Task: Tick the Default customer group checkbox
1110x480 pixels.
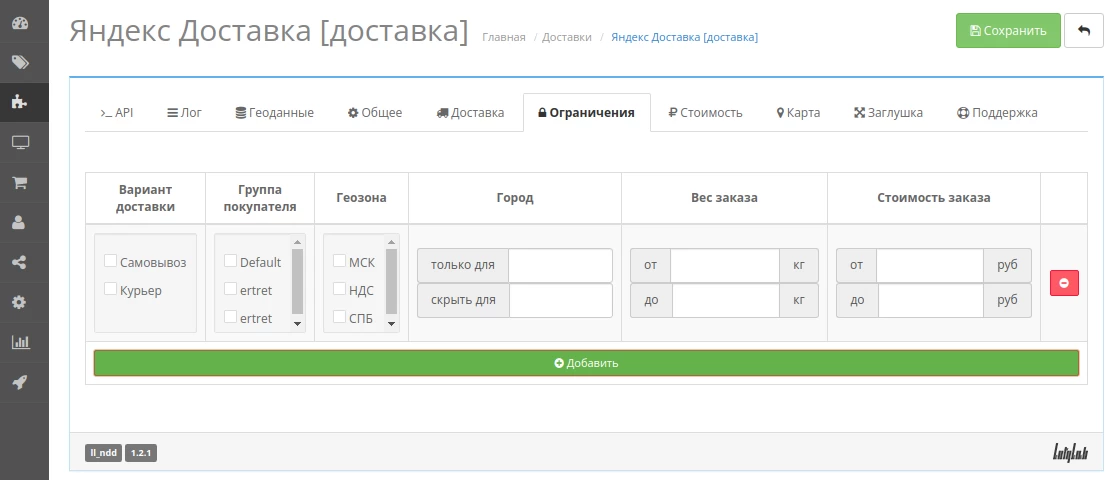Action: point(230,261)
